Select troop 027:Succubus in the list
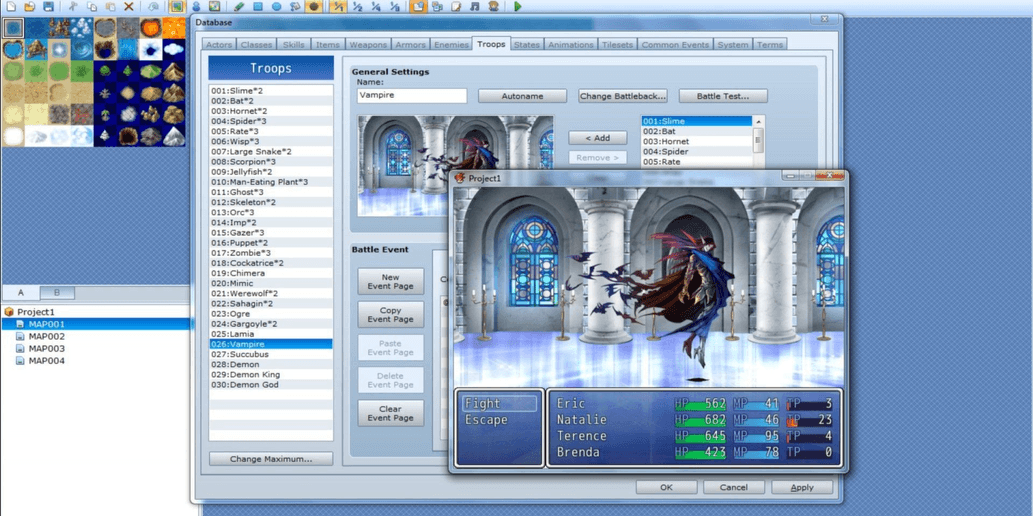This screenshot has height=516, width=1033. coord(271,354)
